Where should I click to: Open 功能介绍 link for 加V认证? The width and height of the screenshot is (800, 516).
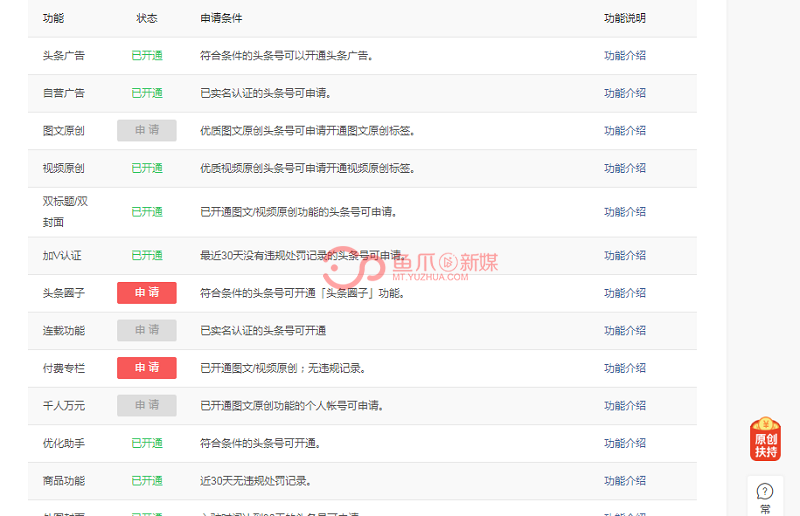tap(625, 256)
